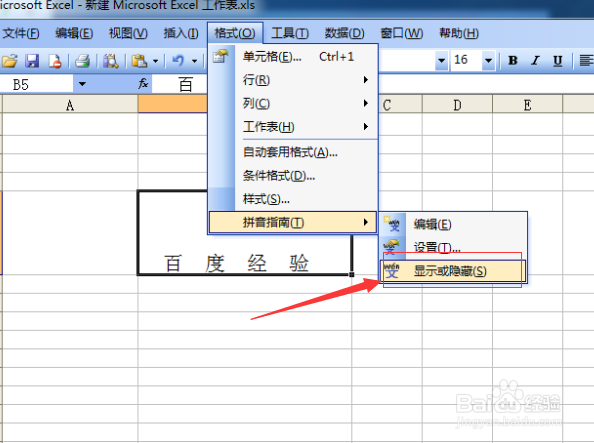
Task: Click the Save floppy disk icon
Action: click(x=32, y=61)
